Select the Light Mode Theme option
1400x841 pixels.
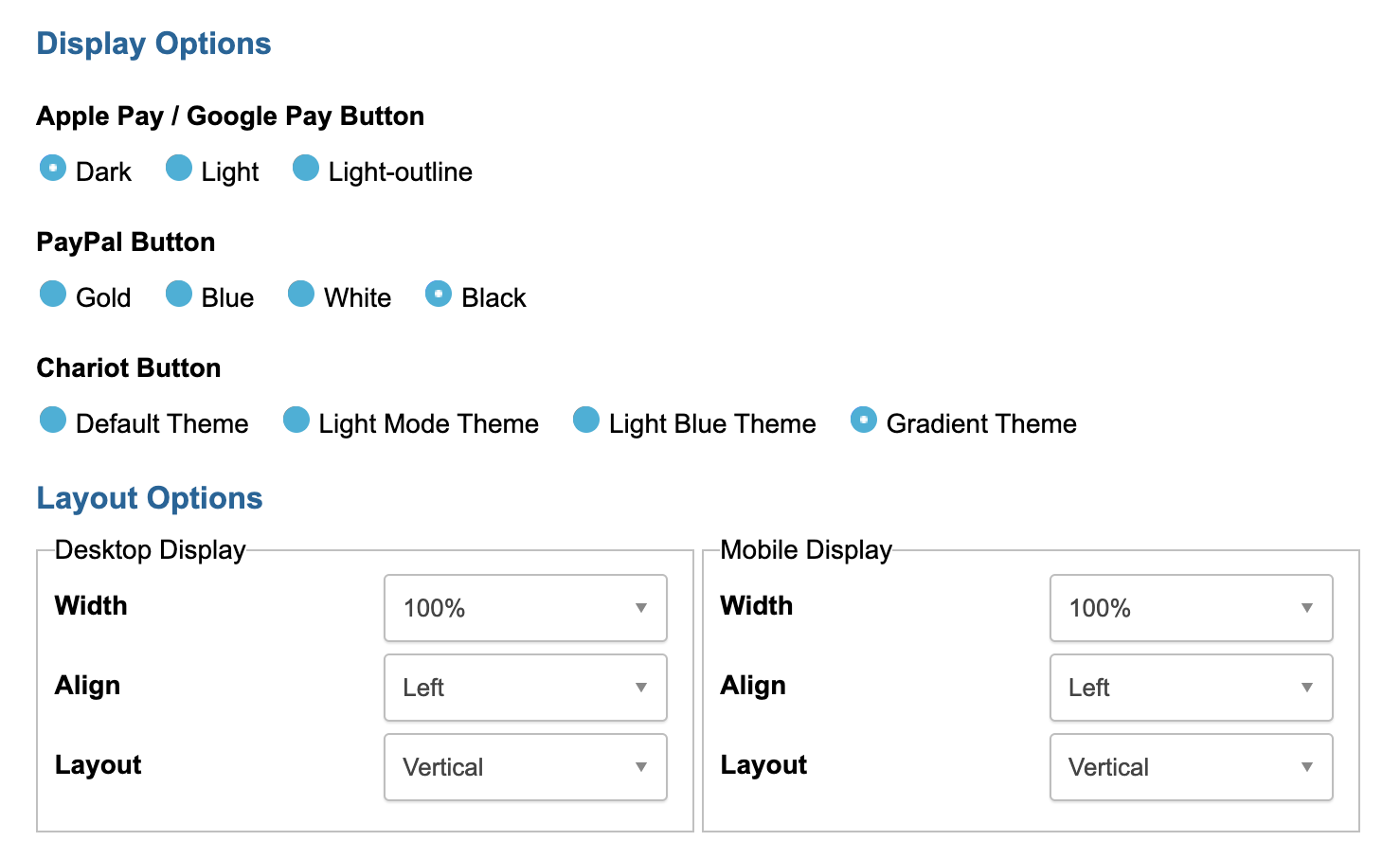point(296,420)
